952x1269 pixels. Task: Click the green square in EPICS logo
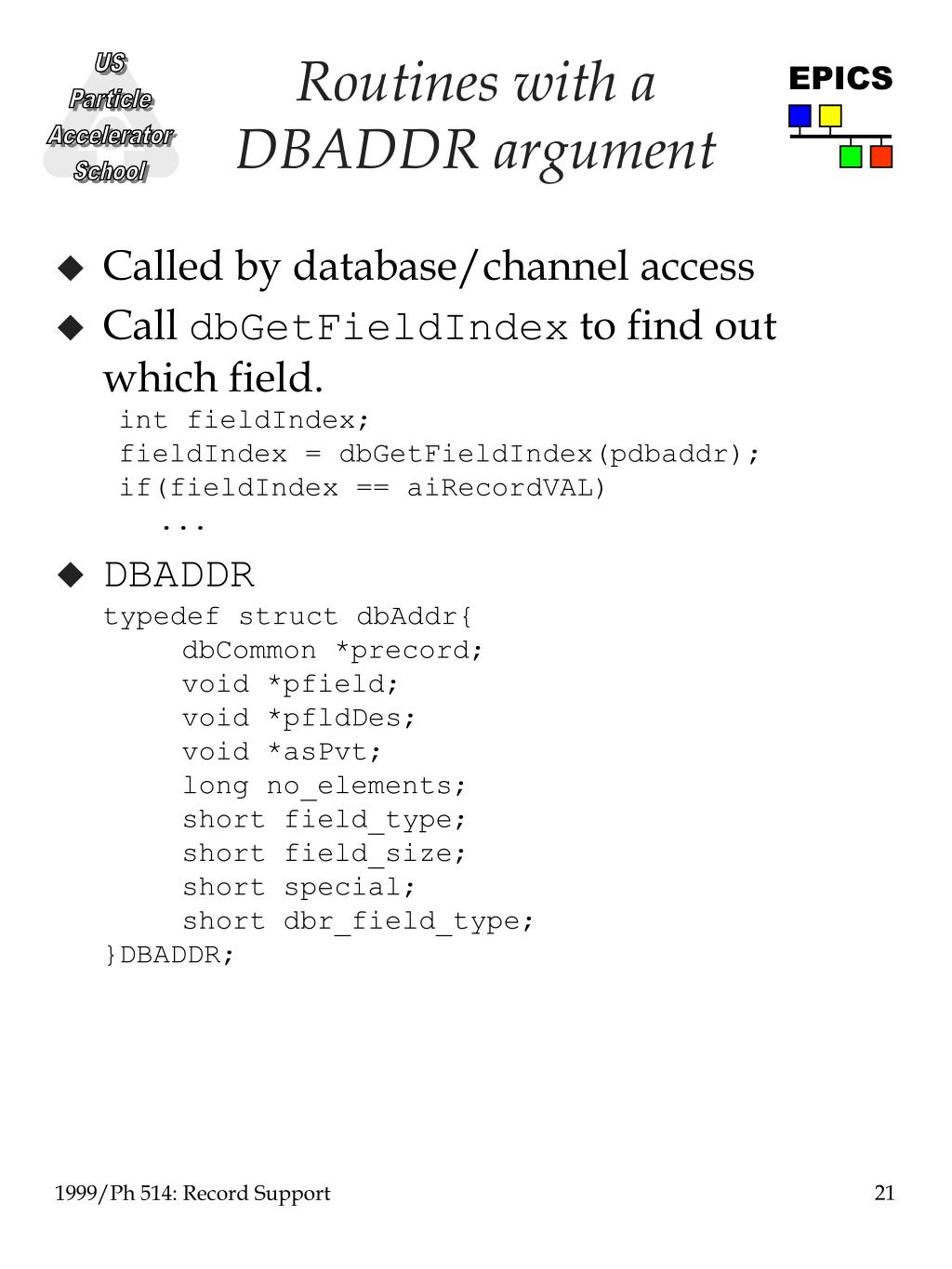(851, 156)
